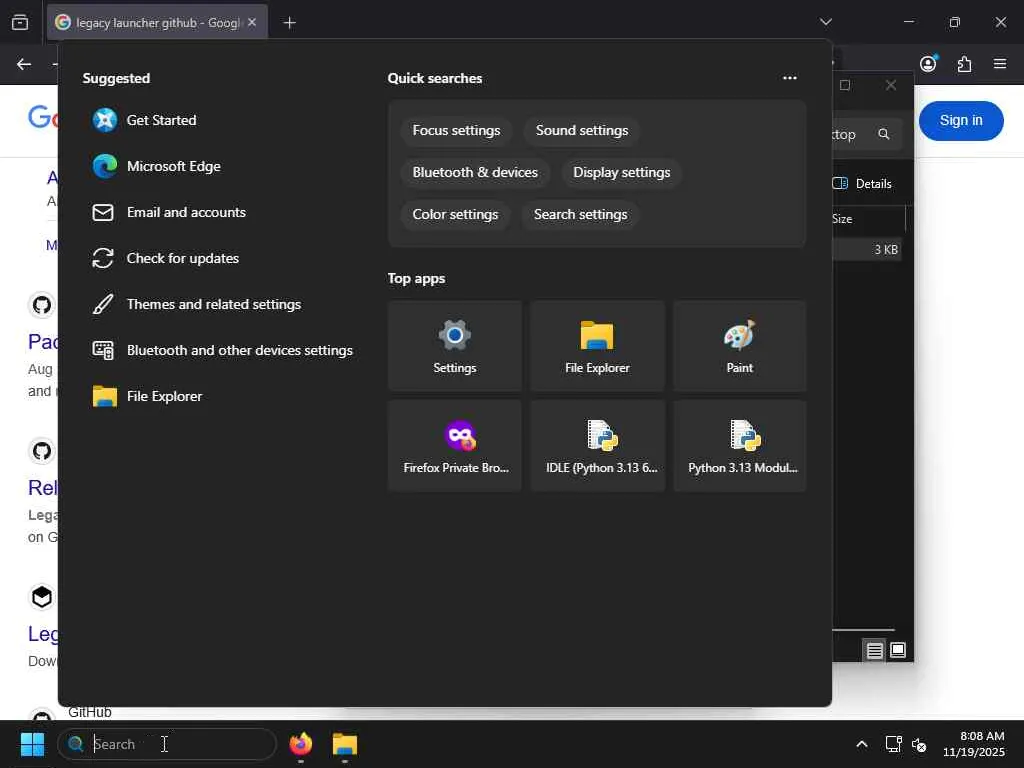Select Display settings quick search
This screenshot has height=768, width=1024.
(621, 172)
